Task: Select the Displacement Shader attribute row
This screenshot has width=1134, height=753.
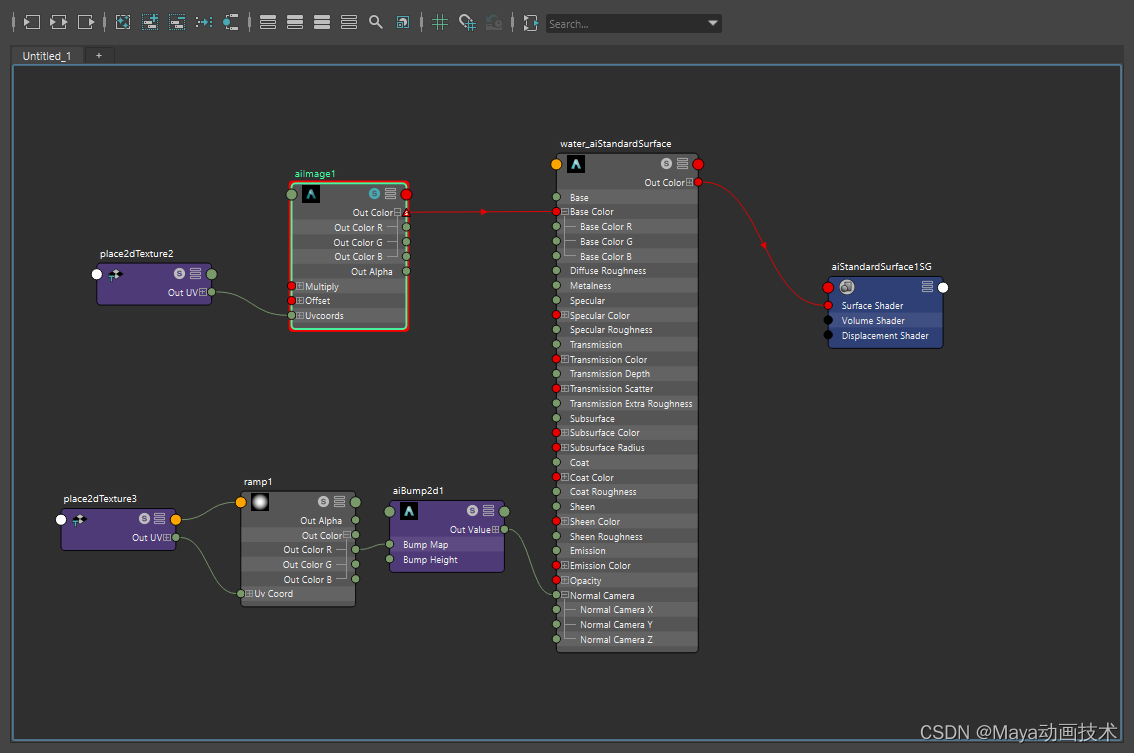Action: (x=885, y=336)
